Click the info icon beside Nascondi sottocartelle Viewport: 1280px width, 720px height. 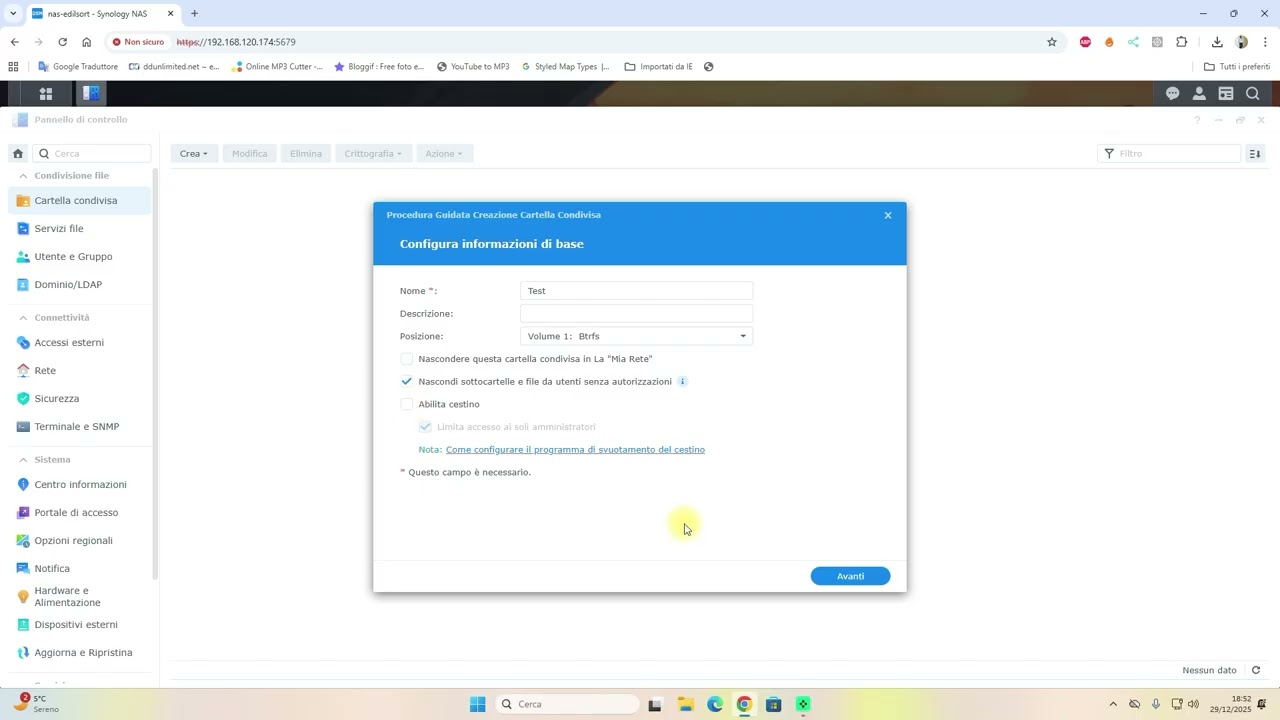(x=683, y=381)
